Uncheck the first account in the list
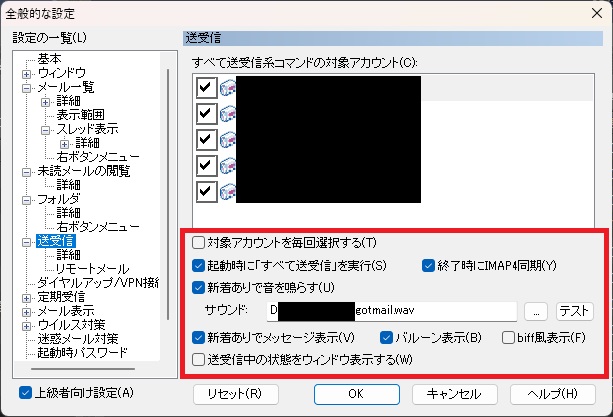613x417 pixels. [x=206, y=88]
